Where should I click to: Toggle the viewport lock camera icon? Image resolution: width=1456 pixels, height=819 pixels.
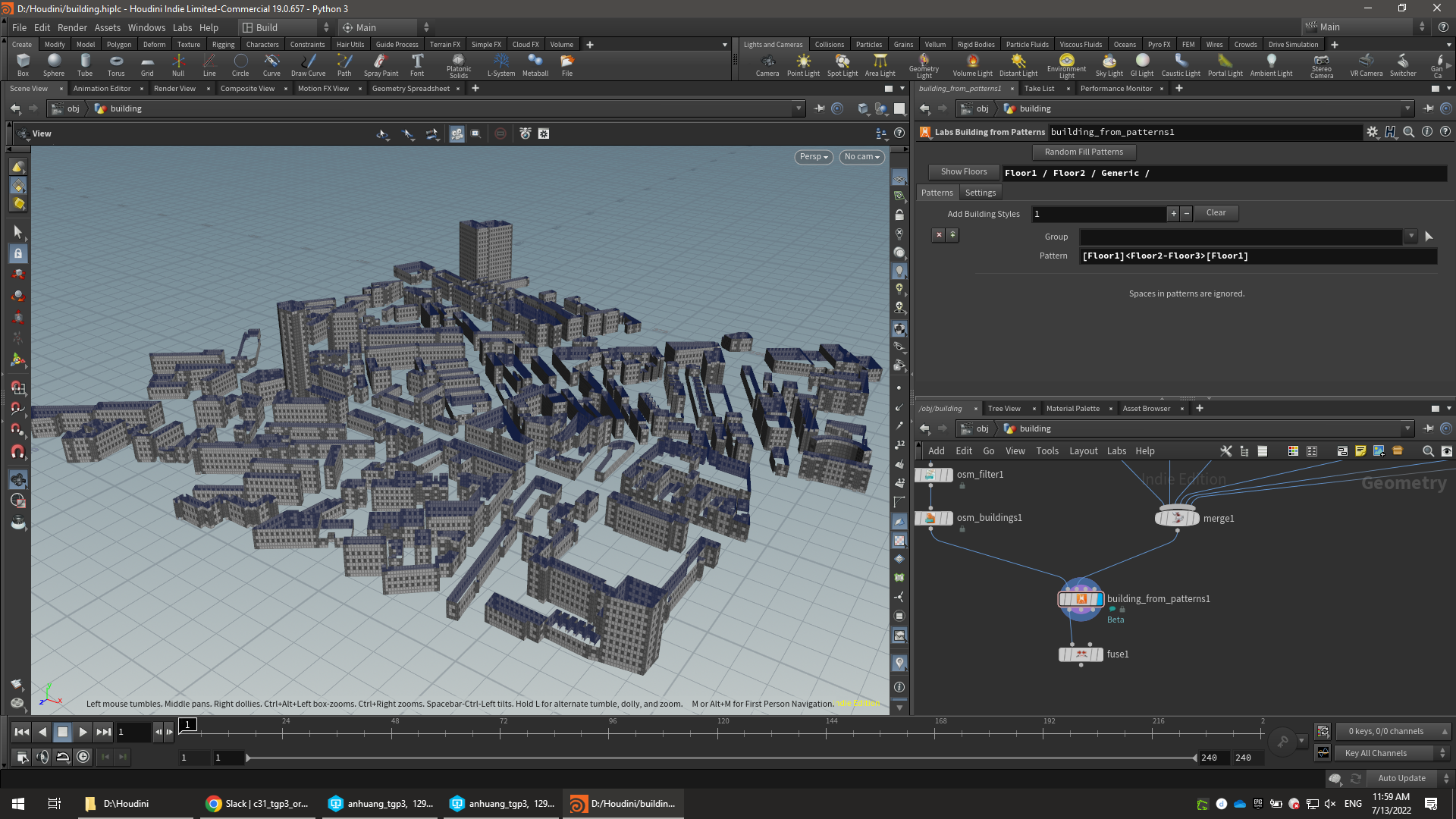899,215
